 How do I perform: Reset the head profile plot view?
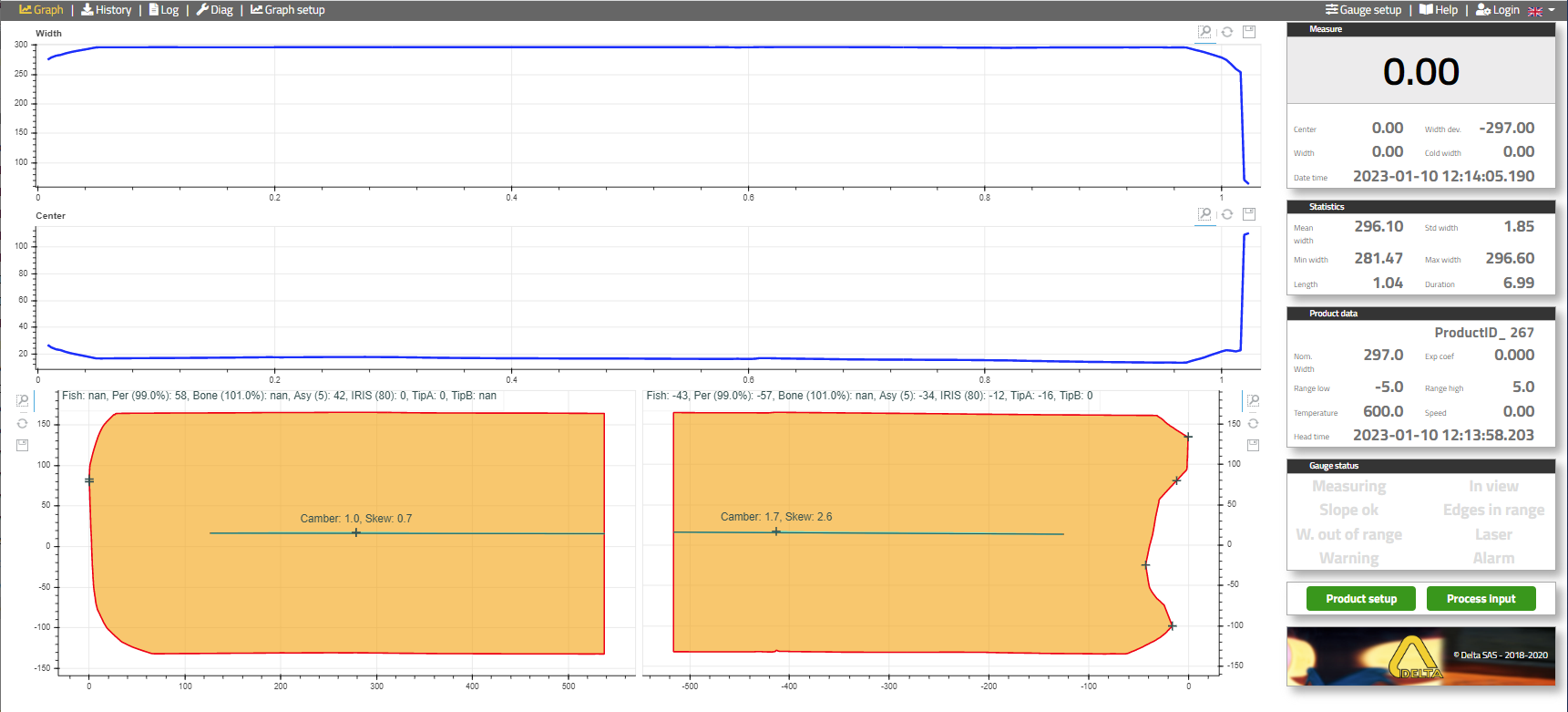[22, 424]
